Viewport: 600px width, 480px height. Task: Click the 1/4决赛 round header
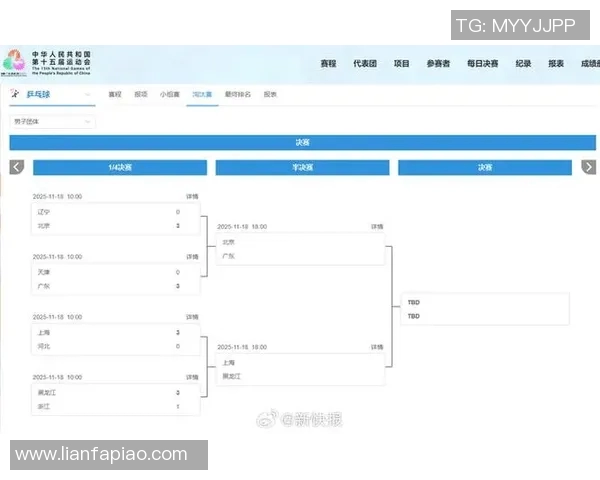[120, 167]
